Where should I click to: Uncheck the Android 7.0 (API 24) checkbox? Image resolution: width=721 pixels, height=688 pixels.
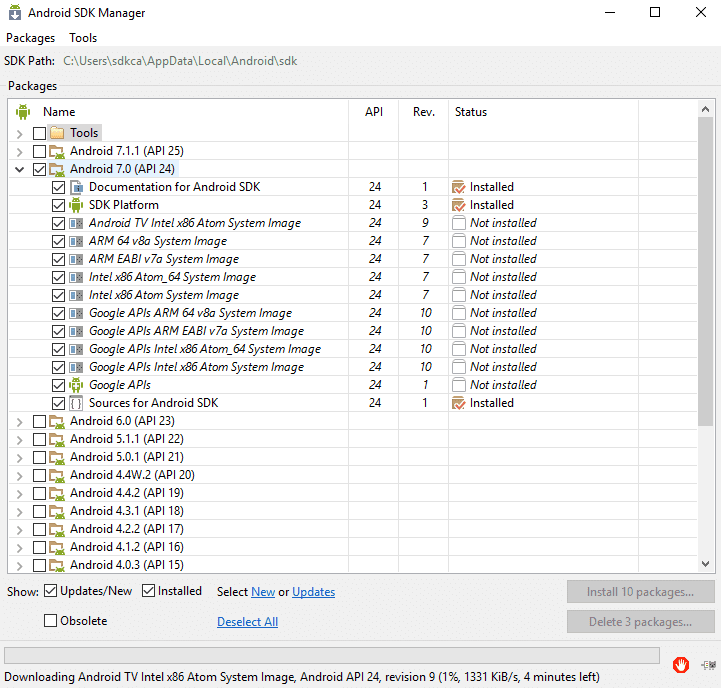[x=40, y=169]
